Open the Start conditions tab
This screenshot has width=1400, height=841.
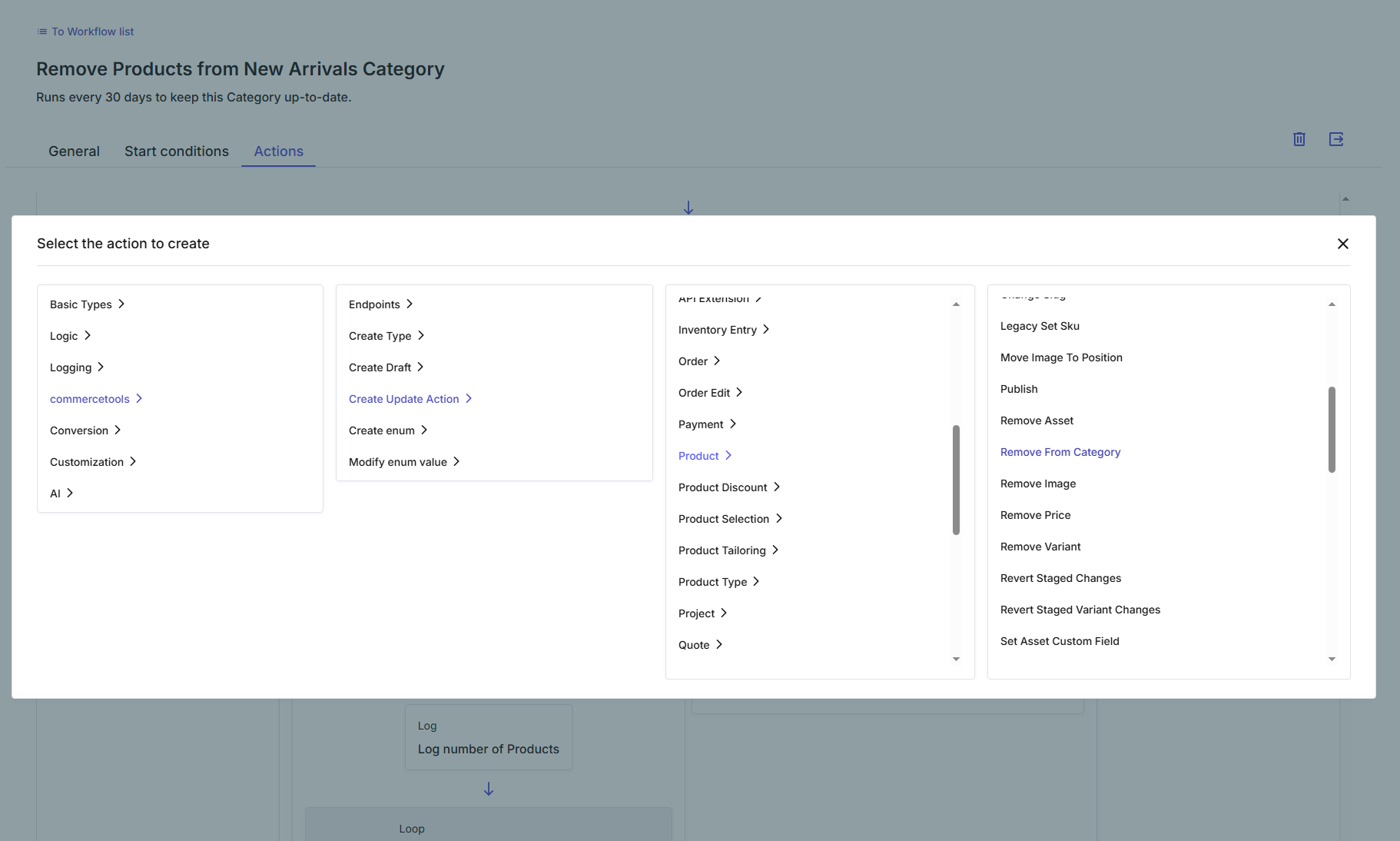[x=176, y=151]
